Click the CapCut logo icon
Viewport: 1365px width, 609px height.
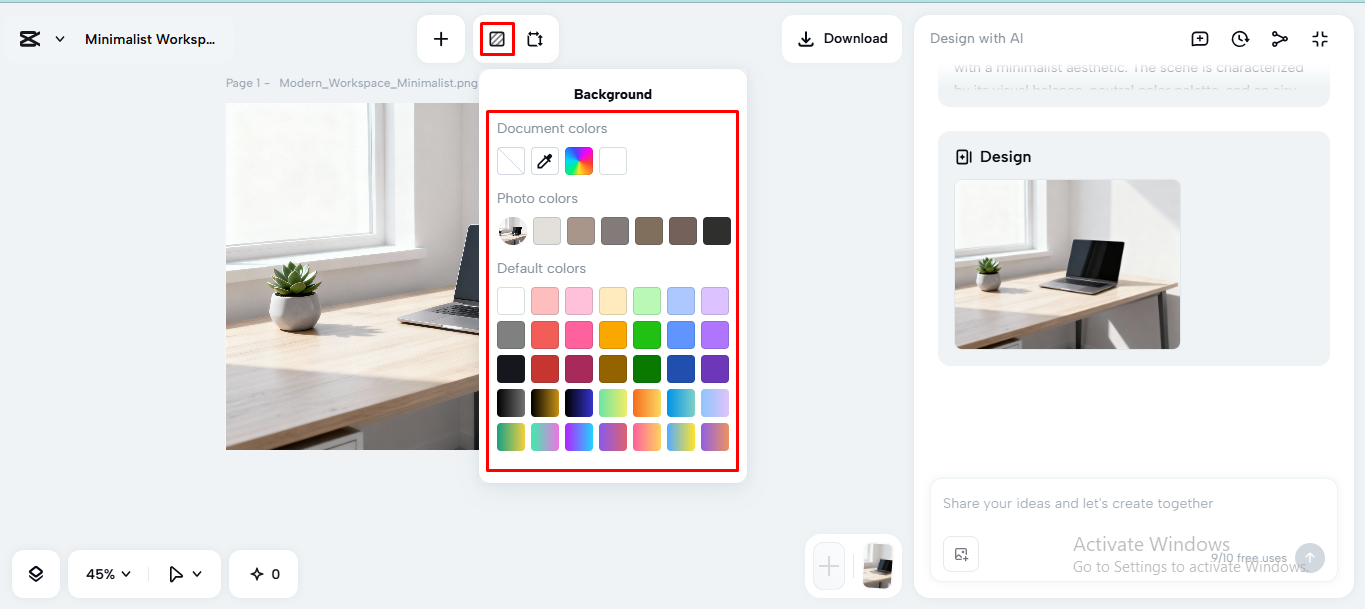pyautogui.click(x=29, y=39)
